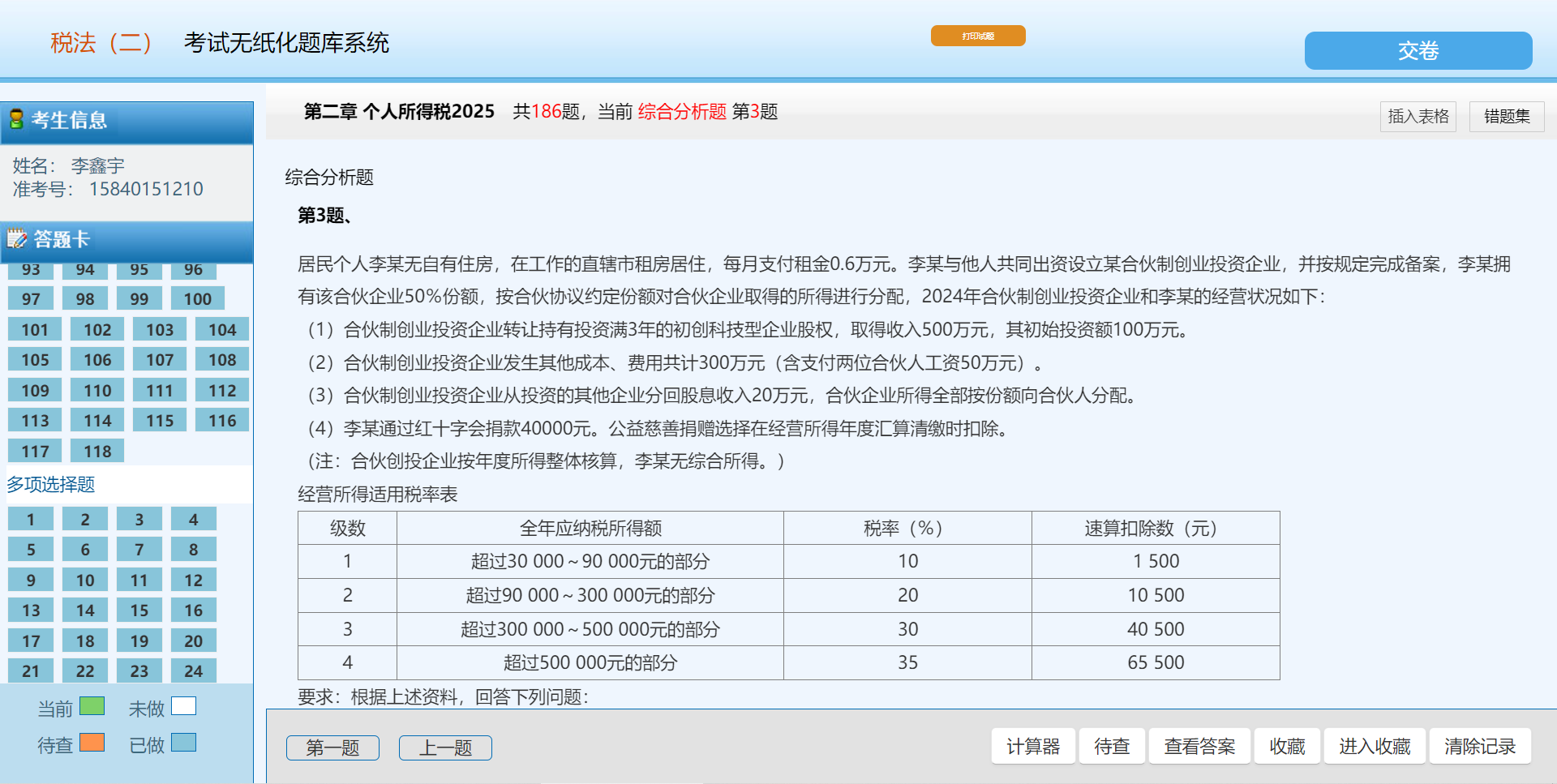The height and width of the screenshot is (784, 1557).
Task: Click the answer card notepad icon
Action: click(x=17, y=238)
